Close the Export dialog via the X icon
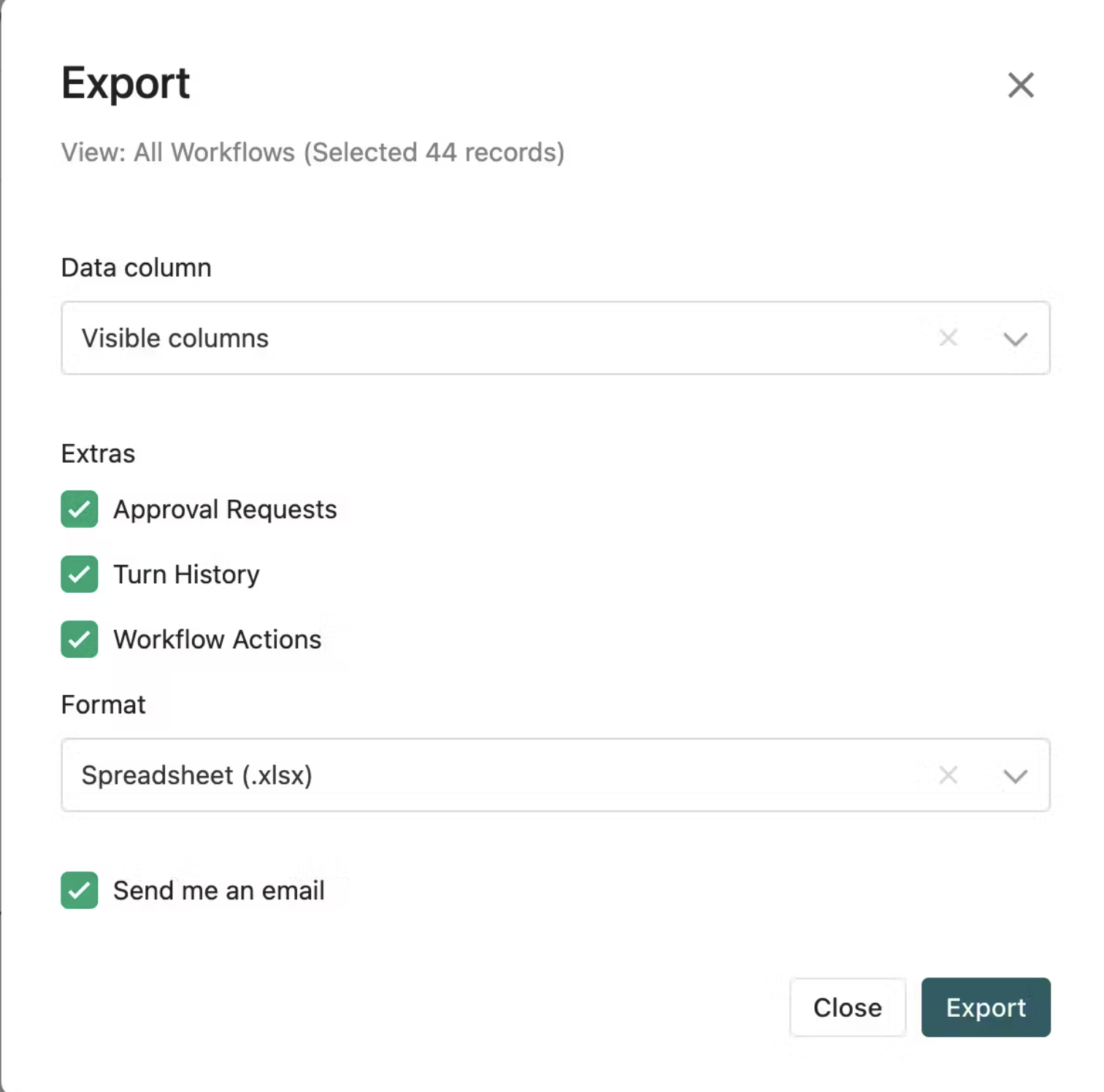The image size is (1104, 1092). point(1020,85)
